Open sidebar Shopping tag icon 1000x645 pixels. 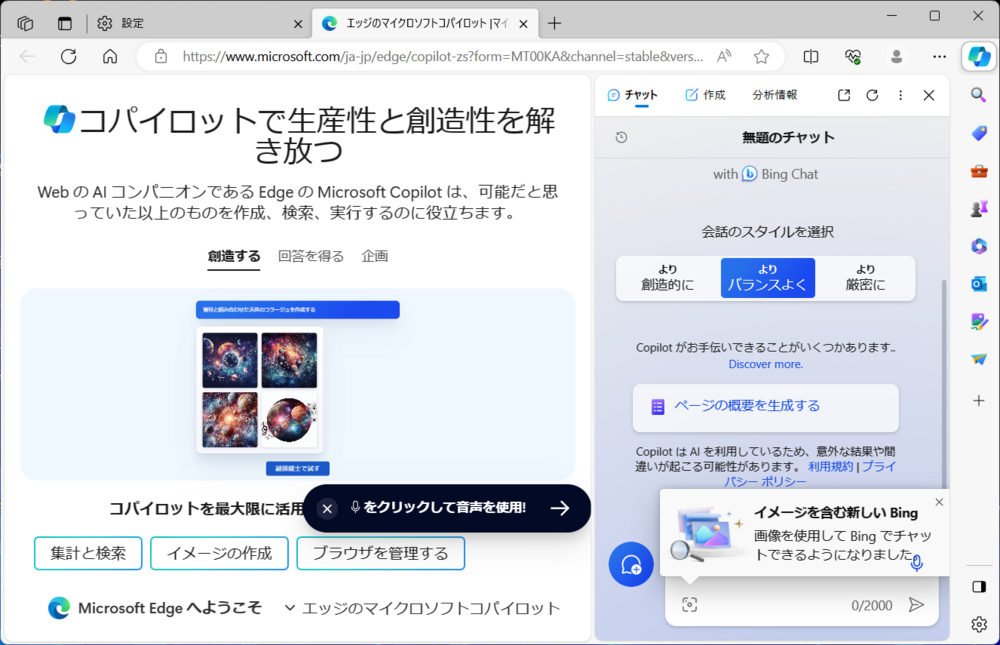click(x=979, y=133)
